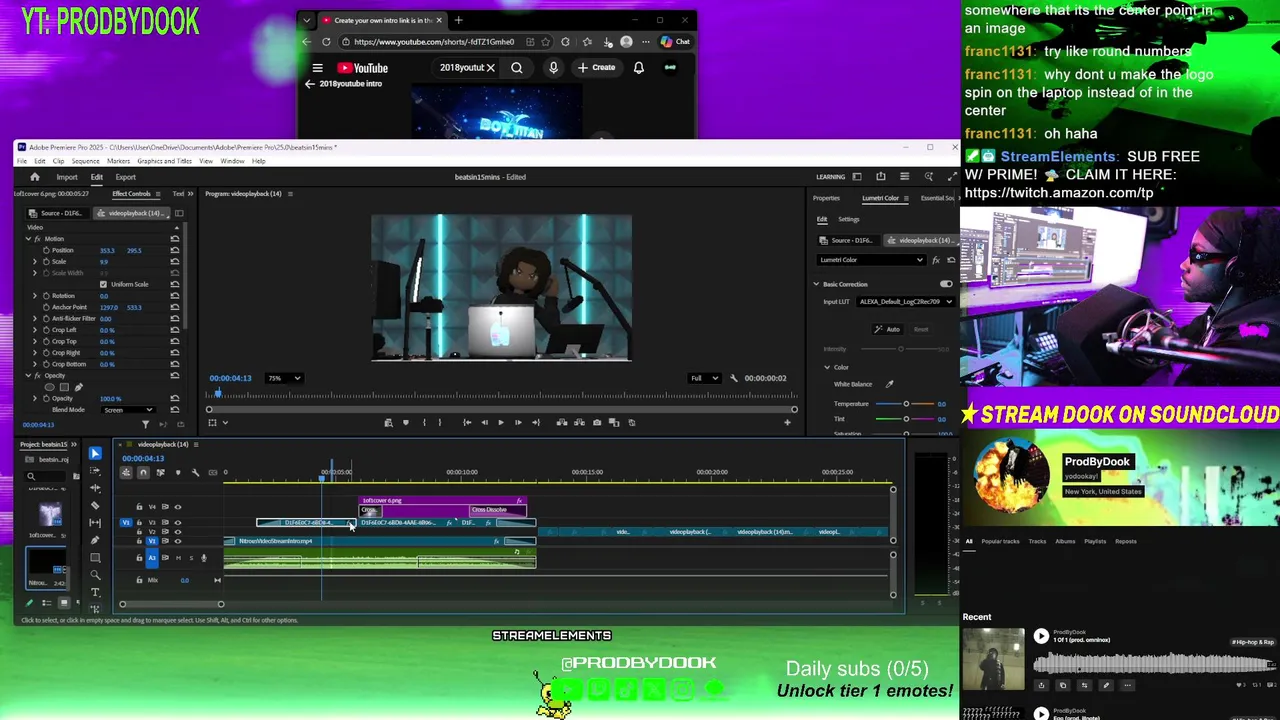Toggle Uniform Scale checkbox
This screenshot has width=1280, height=720.
click(103, 285)
